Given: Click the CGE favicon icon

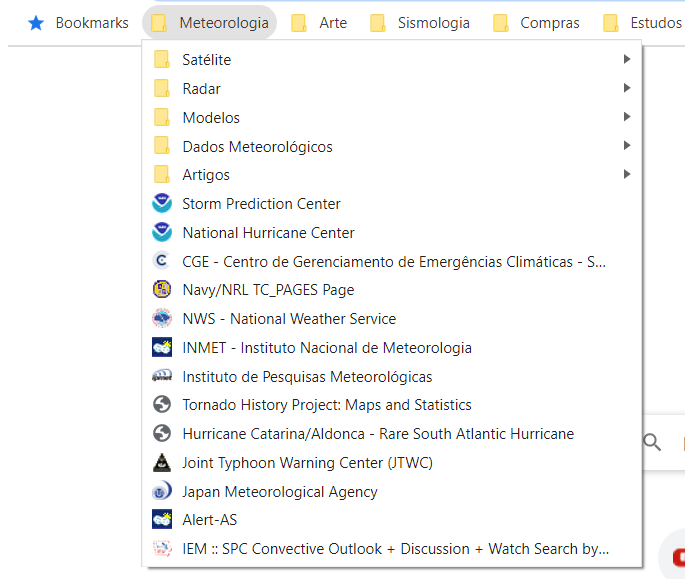Looking at the screenshot, I should 162,261.
